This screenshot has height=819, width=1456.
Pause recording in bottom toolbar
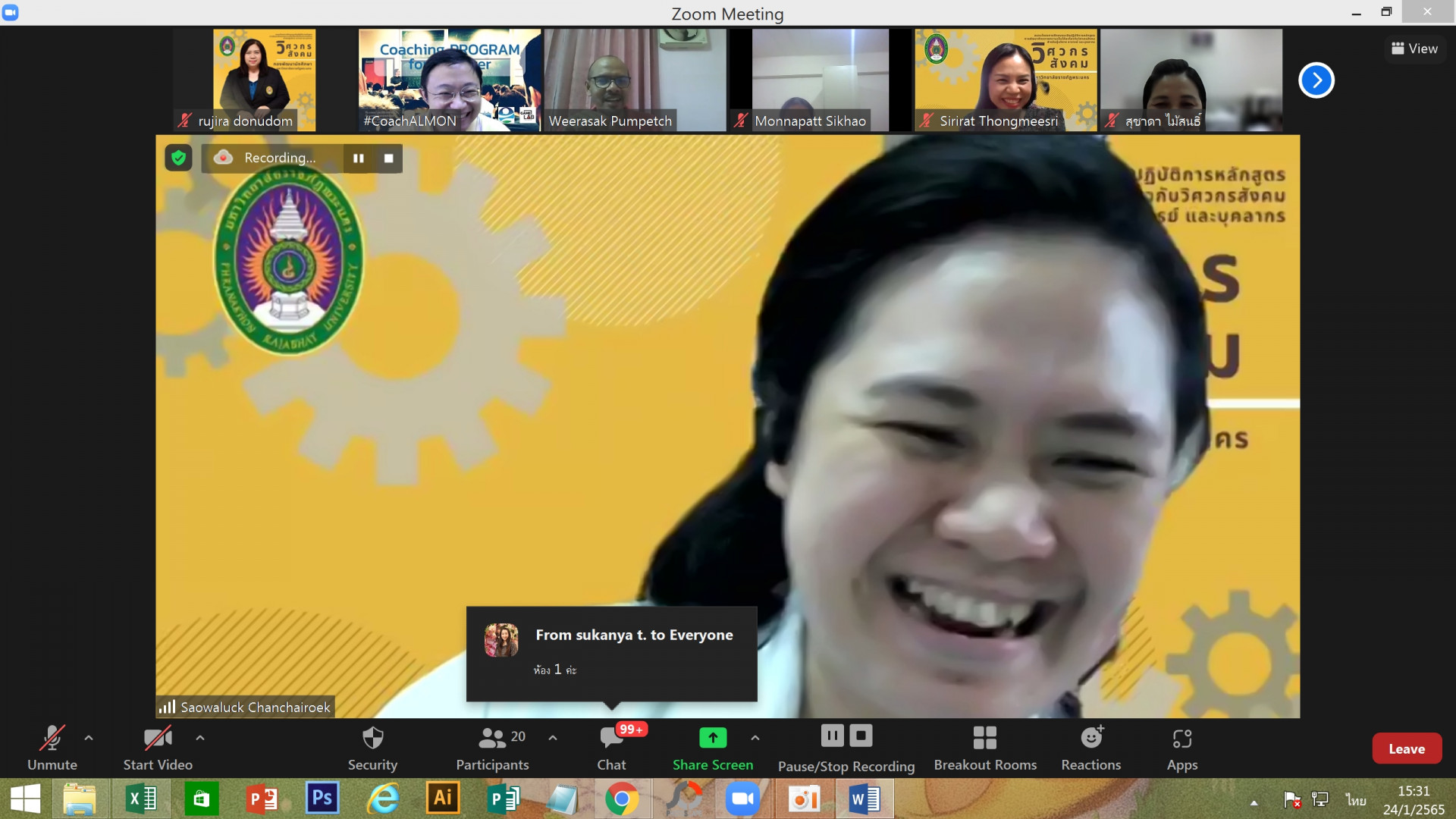pyautogui.click(x=832, y=735)
